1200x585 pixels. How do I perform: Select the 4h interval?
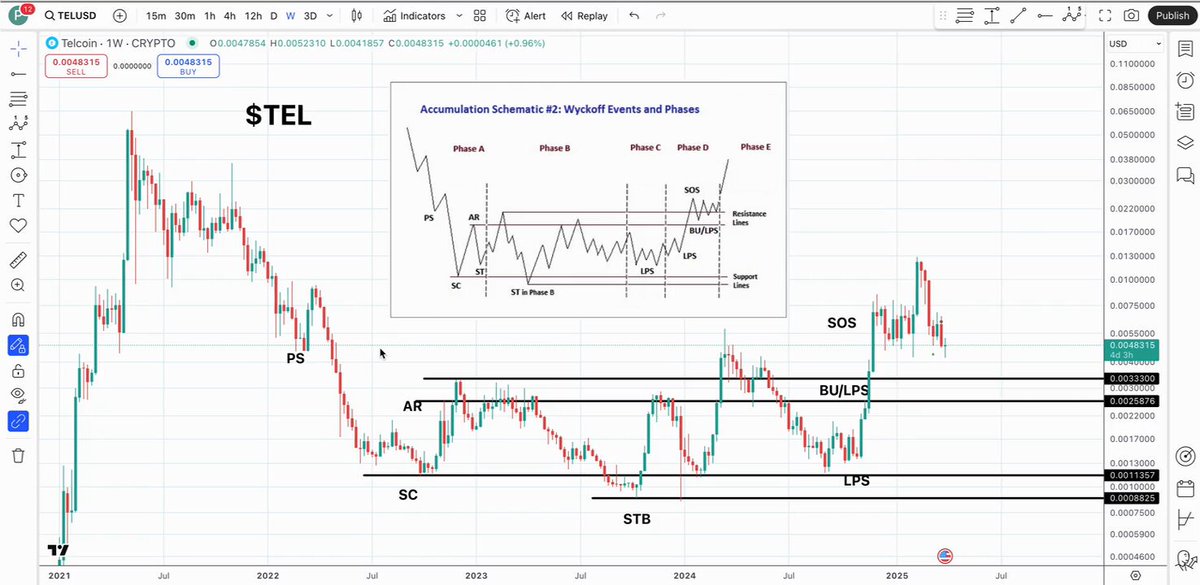[230, 16]
